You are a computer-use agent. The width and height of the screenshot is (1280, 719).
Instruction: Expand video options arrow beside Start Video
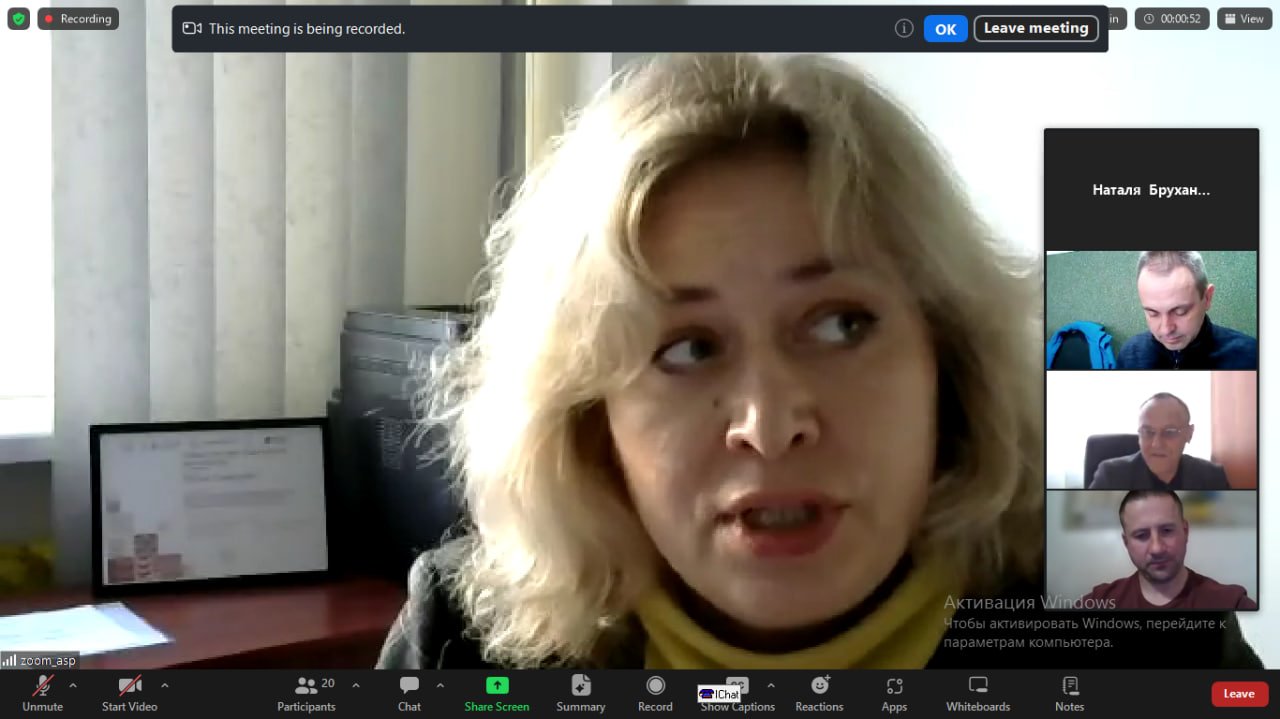(x=165, y=686)
